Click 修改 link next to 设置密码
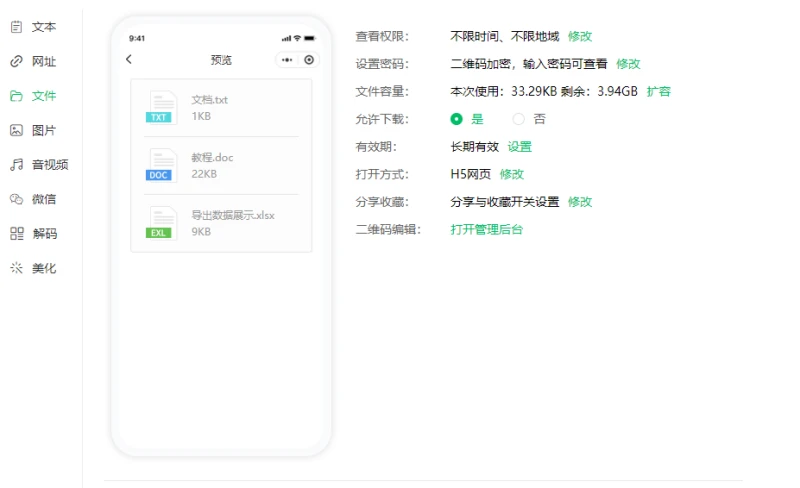This screenshot has height=488, width=800. [628, 64]
